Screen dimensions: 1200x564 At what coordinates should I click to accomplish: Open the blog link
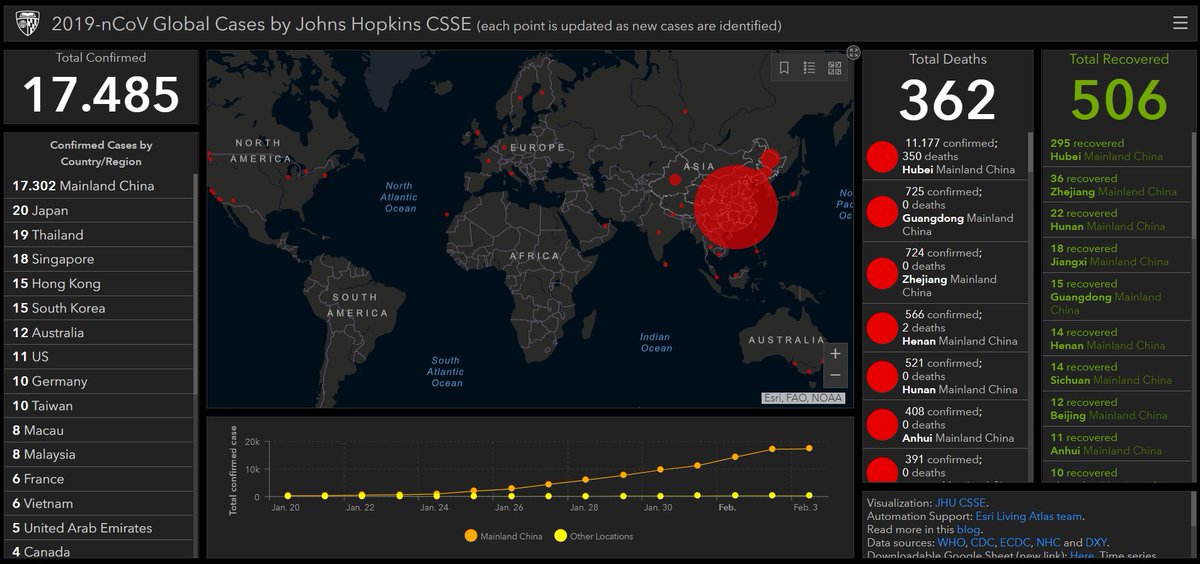[x=968, y=529]
